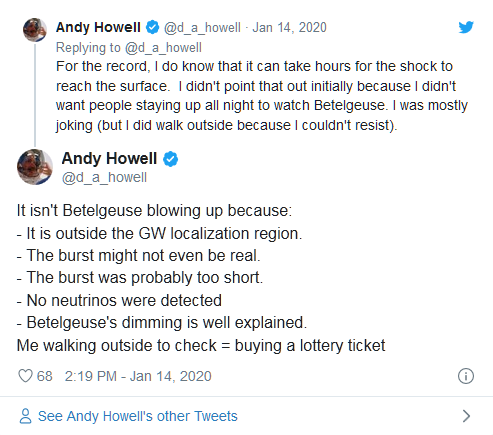Viewport: 493px width, 435px height.
Task: Click Andy Howell name in the reply tweet
Action: tap(98, 27)
